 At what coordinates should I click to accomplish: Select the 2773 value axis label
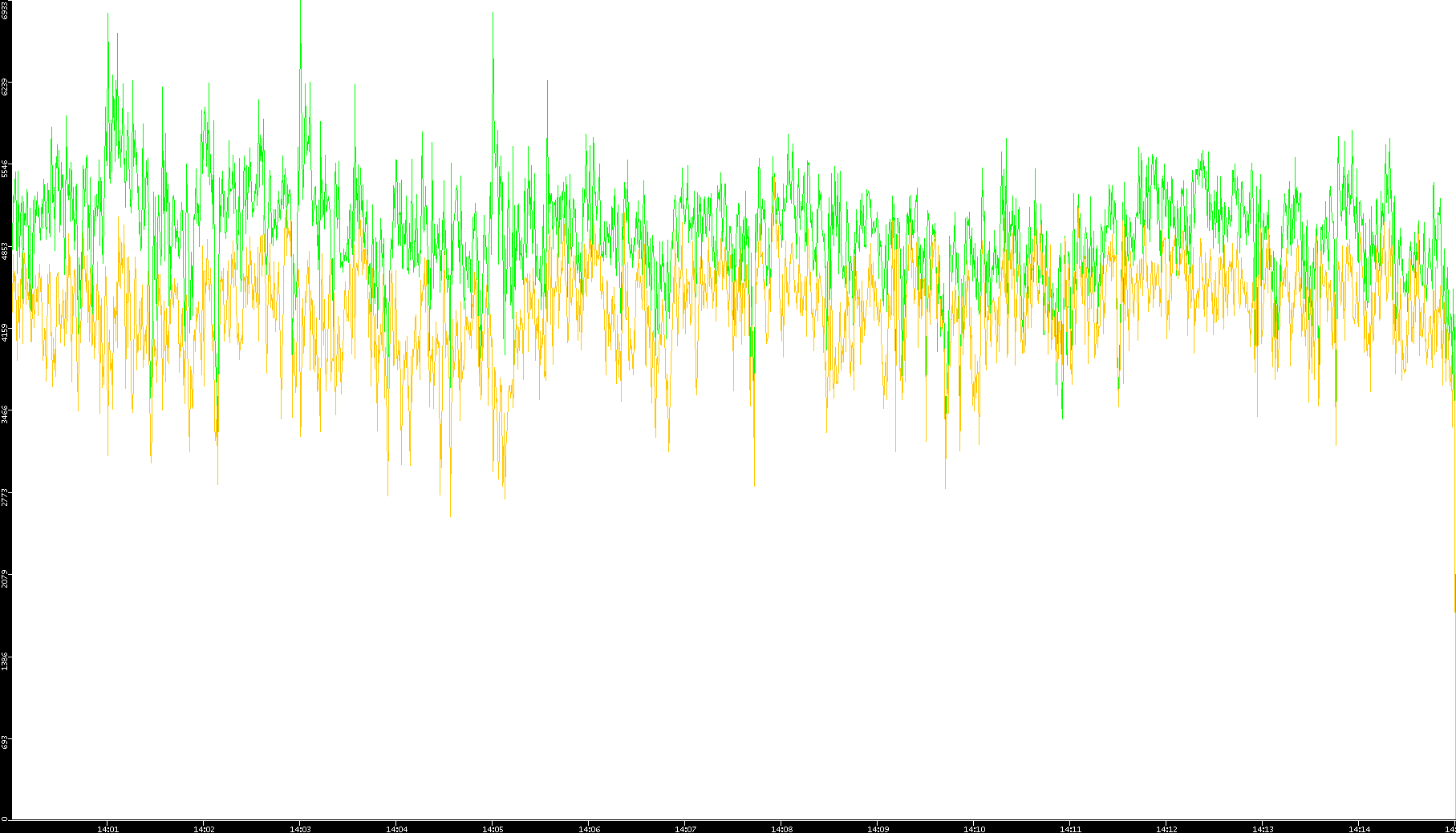pyautogui.click(x=5, y=495)
